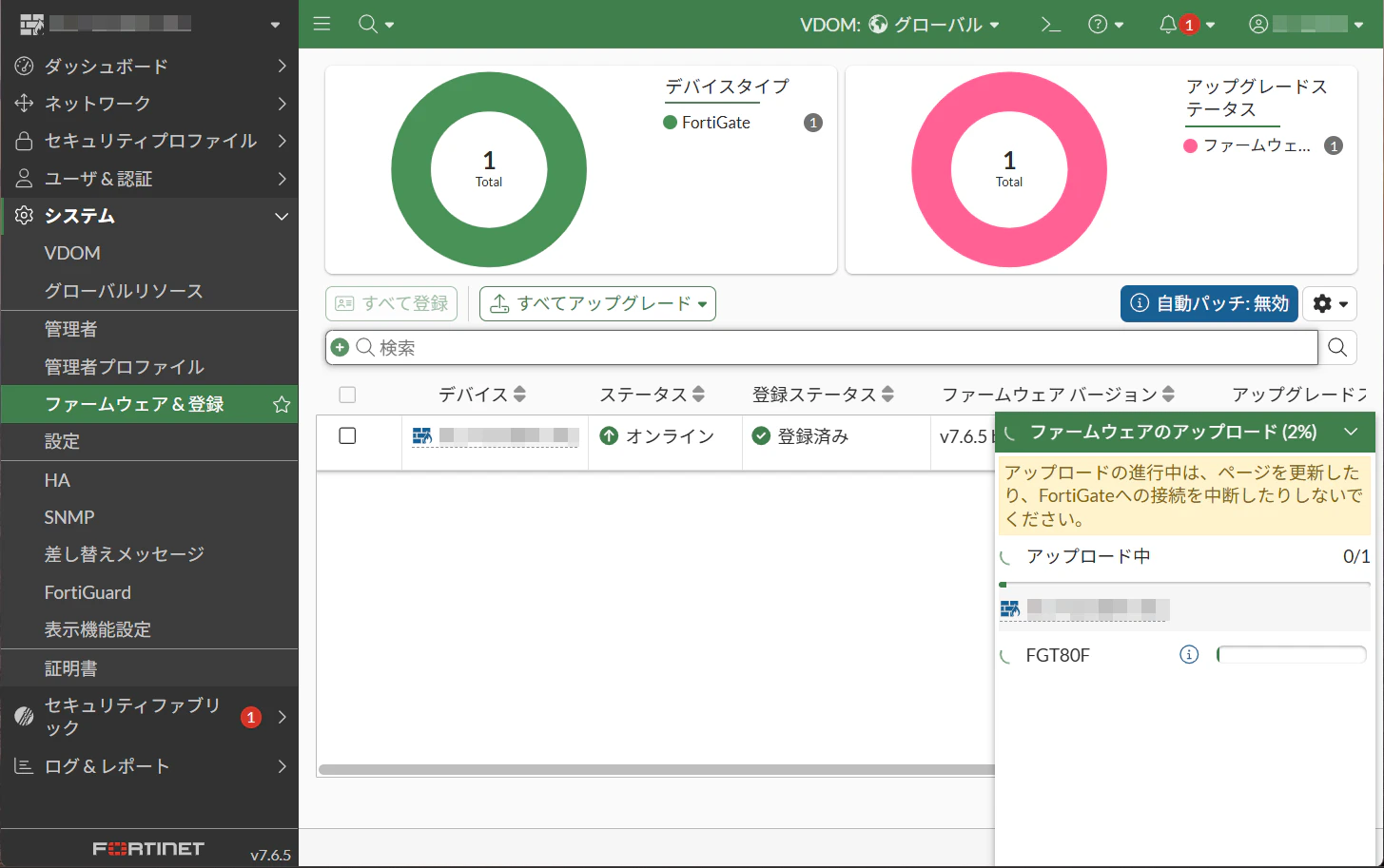Click the magnifier button right of the search field

pos(1337,347)
